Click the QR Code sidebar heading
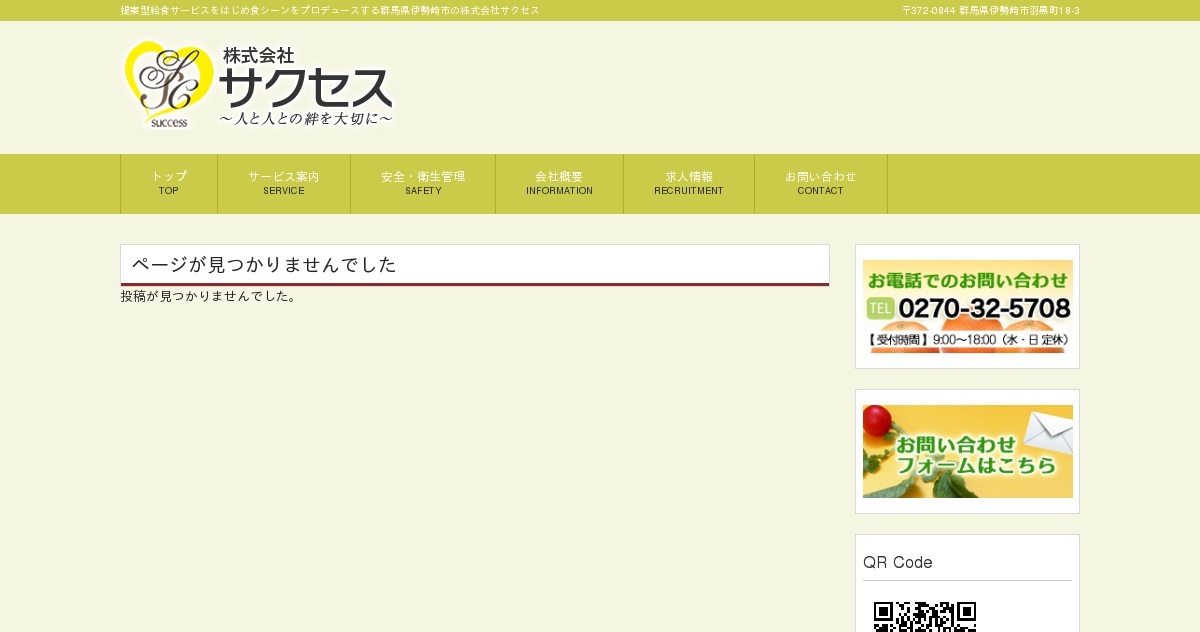1200x632 pixels. point(898,562)
